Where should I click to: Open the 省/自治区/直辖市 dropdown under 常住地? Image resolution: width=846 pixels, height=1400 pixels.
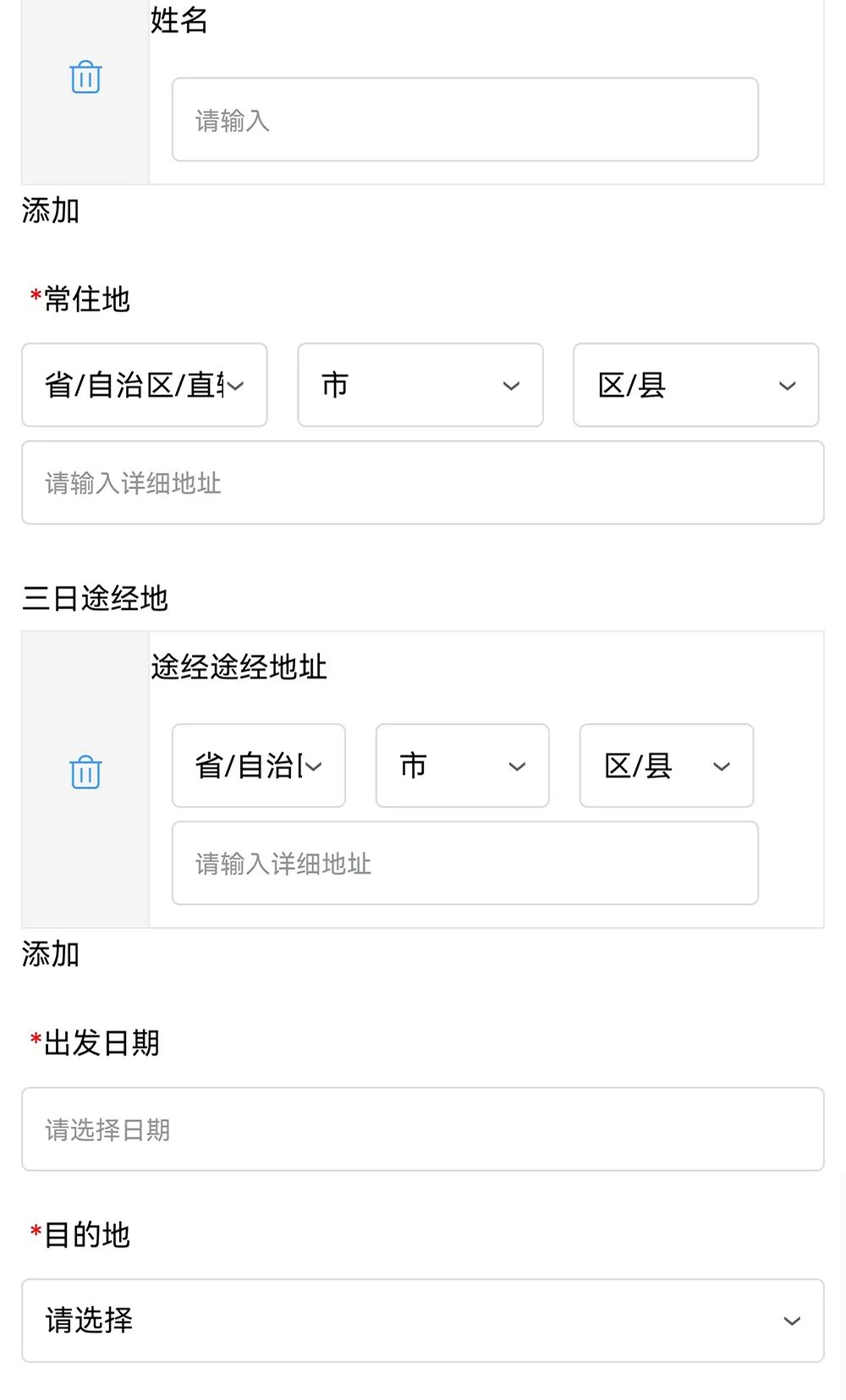click(144, 385)
